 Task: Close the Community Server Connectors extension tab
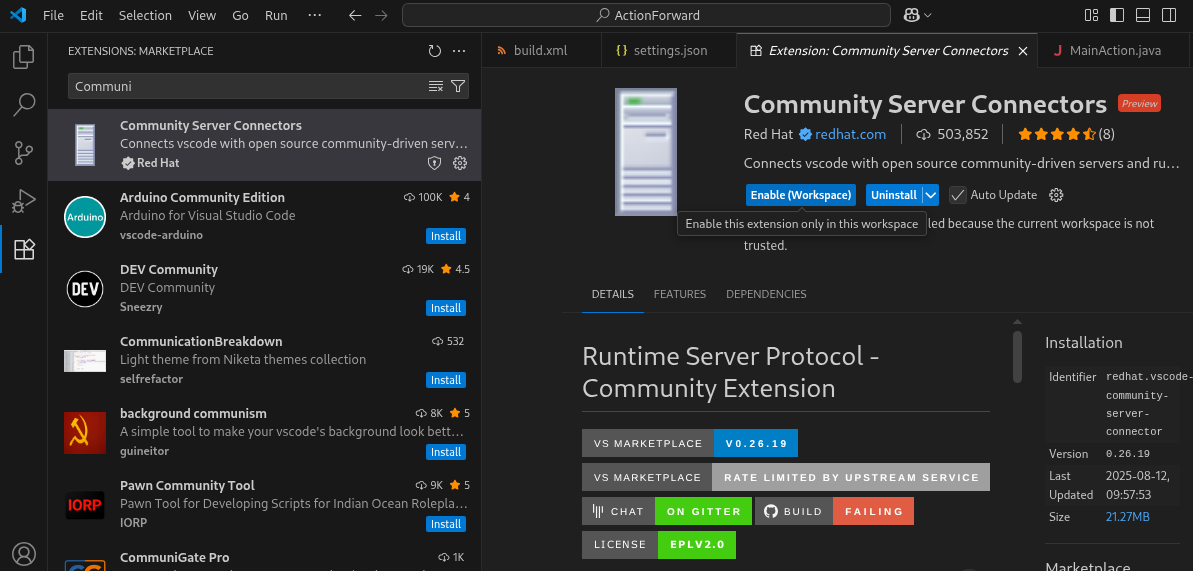[1023, 51]
